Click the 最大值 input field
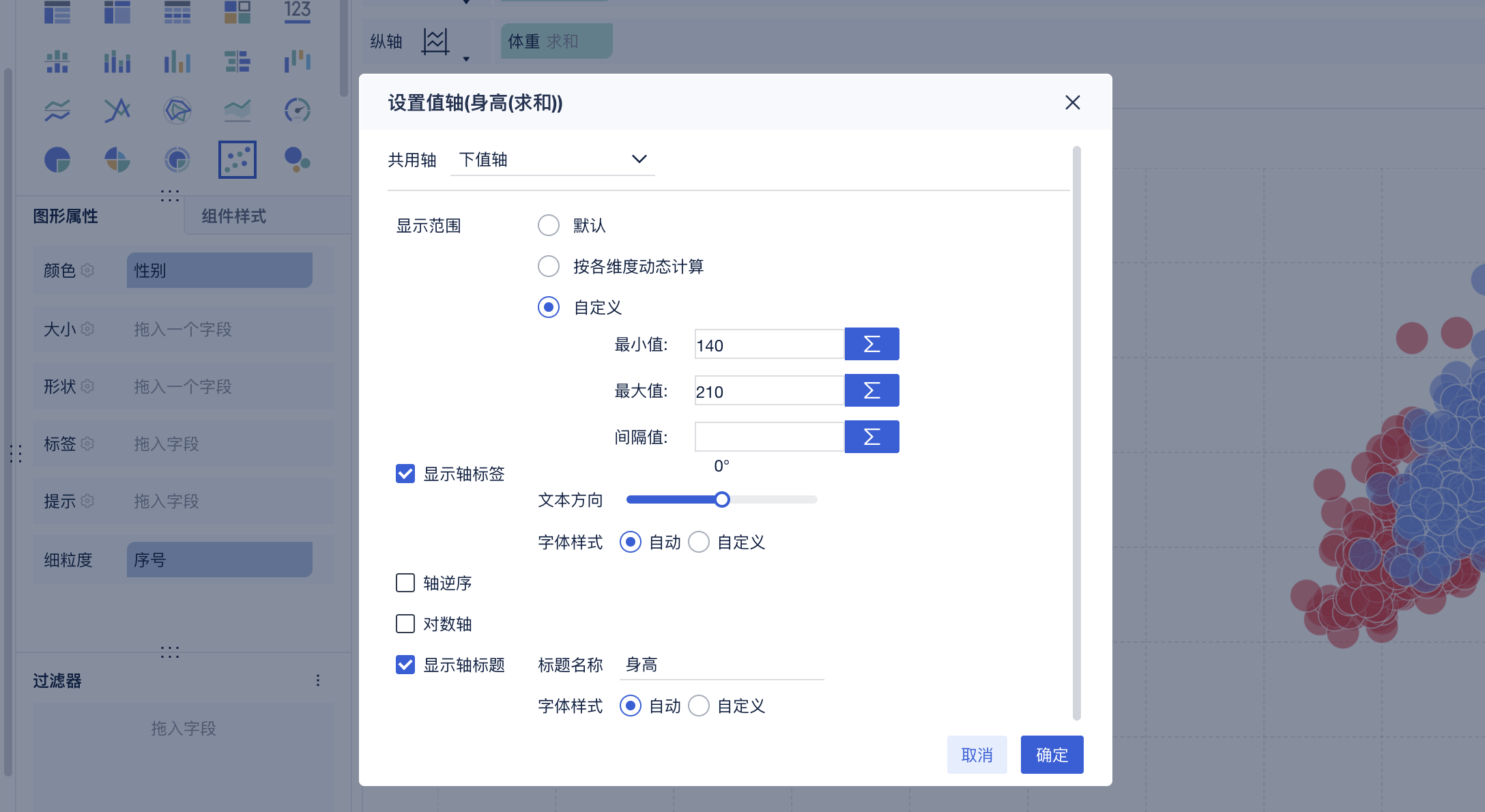 pos(768,391)
